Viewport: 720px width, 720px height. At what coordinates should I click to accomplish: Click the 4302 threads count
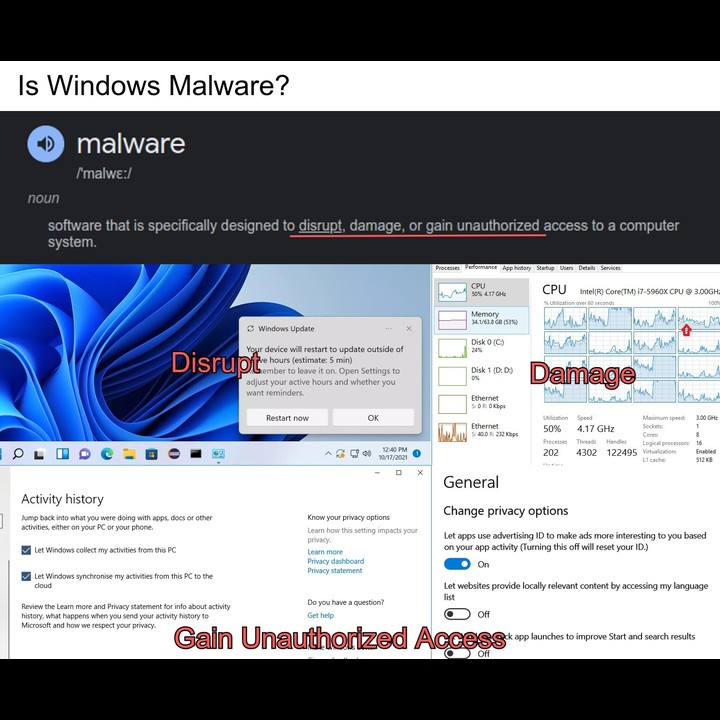[x=586, y=453]
